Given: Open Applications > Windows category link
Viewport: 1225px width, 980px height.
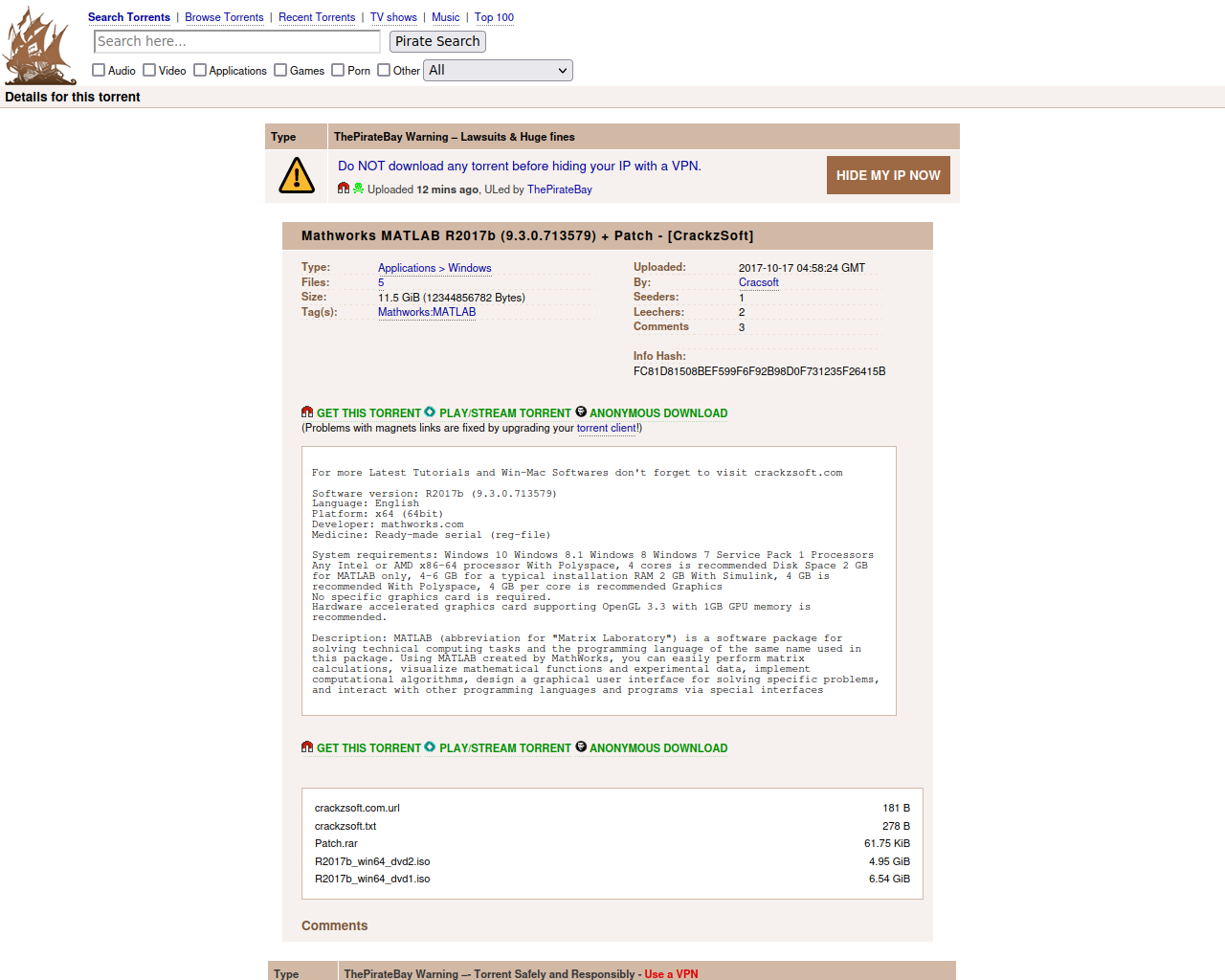Looking at the screenshot, I should click(x=434, y=268).
